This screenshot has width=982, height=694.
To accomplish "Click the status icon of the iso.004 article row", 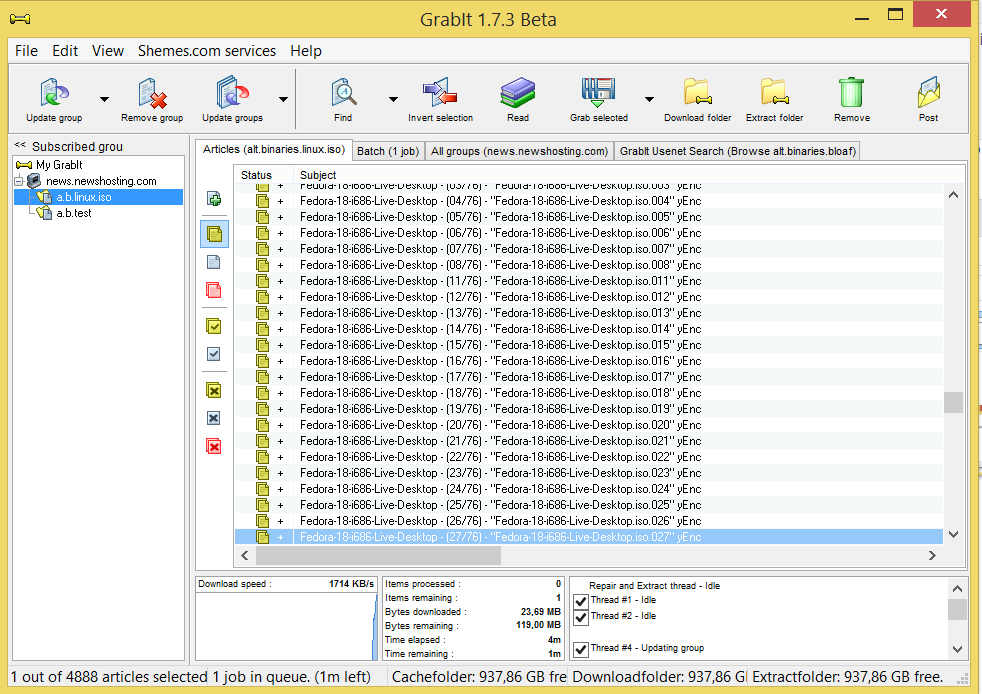I will (262, 201).
